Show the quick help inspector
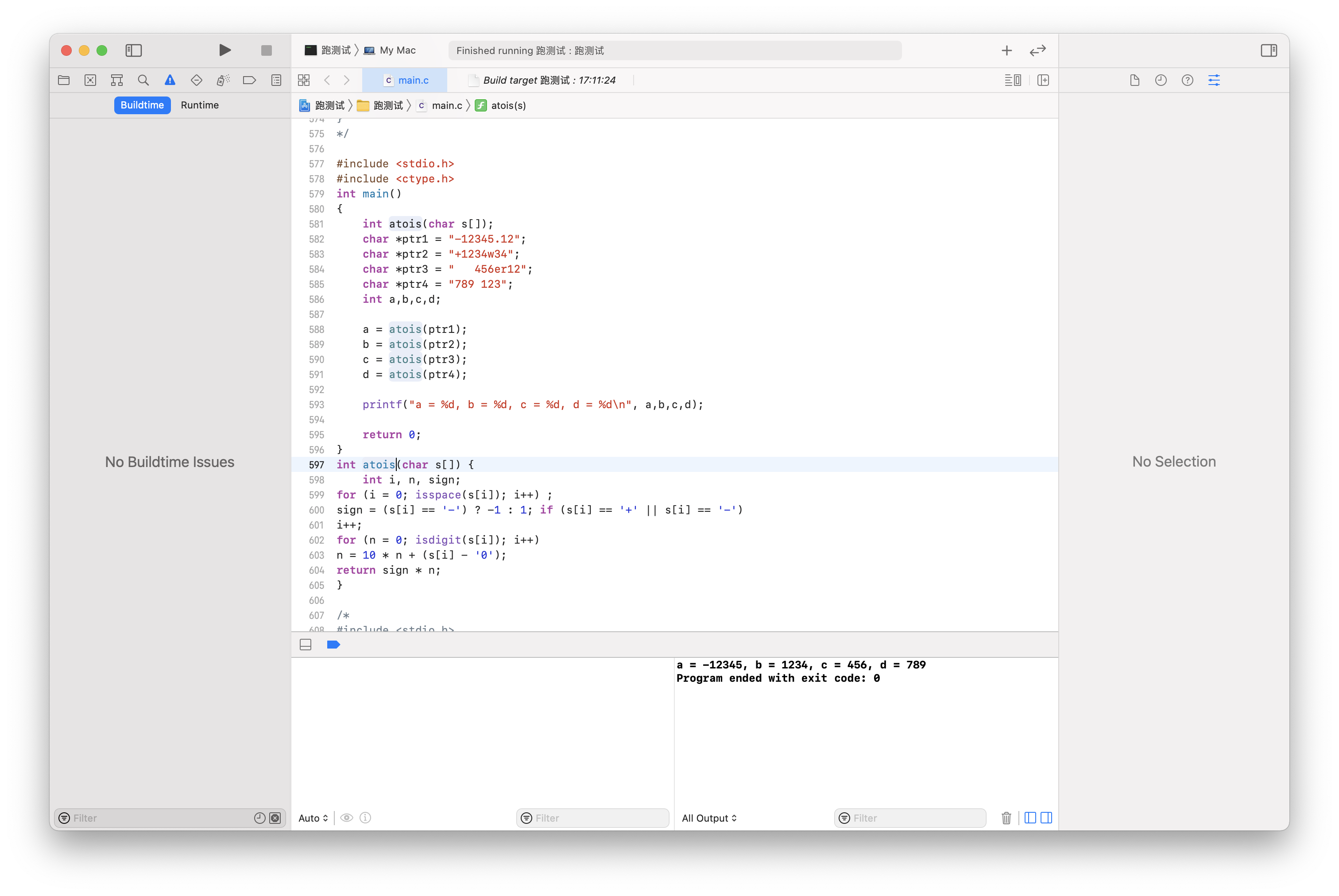The height and width of the screenshot is (896, 1339). [1187, 80]
